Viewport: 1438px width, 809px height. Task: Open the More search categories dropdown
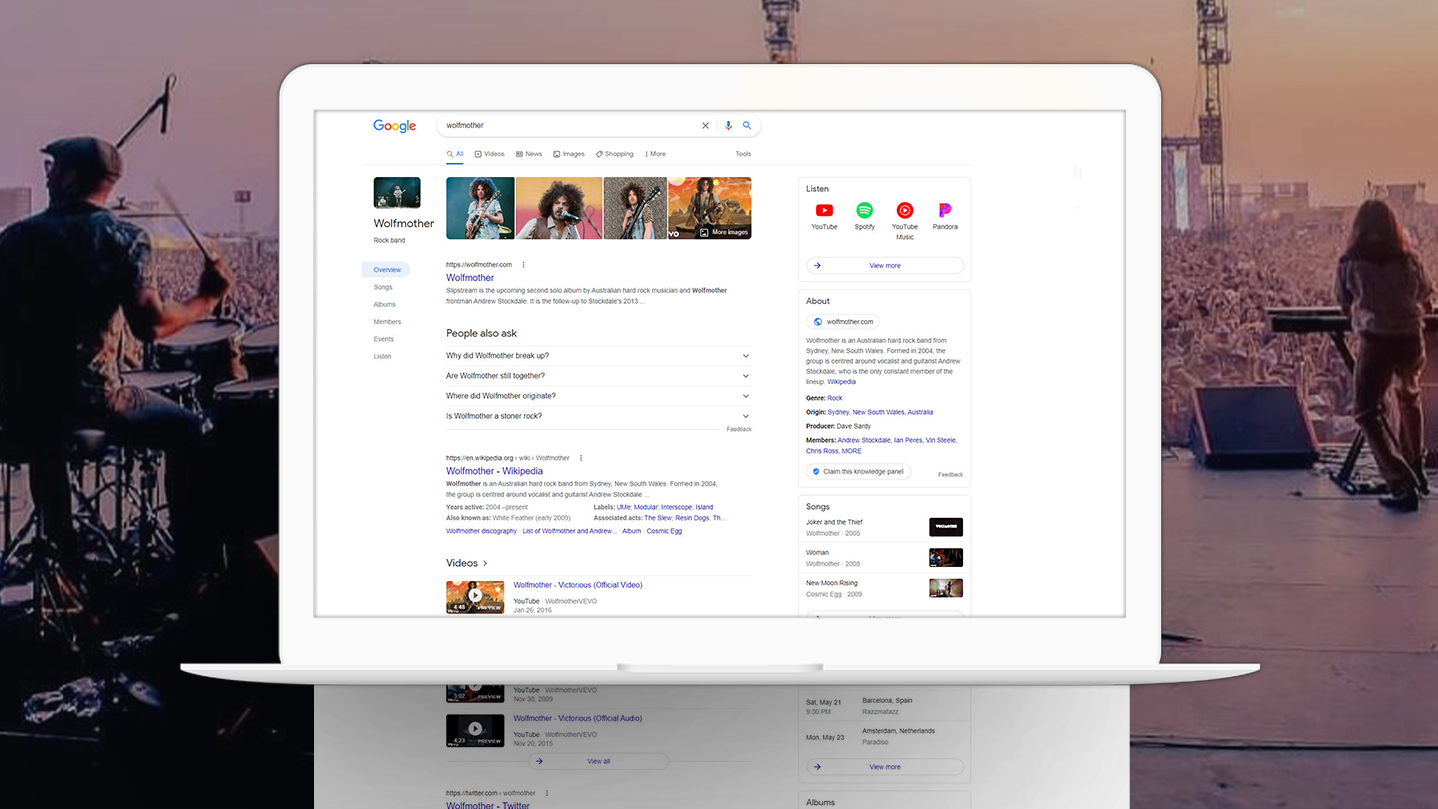655,154
